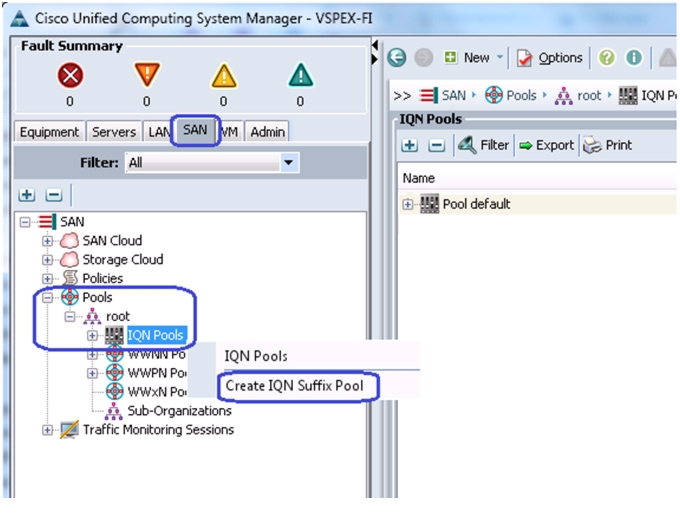Collapse all rows in IQN Pools pane
Viewport: 680px width, 532px height.
click(436, 145)
